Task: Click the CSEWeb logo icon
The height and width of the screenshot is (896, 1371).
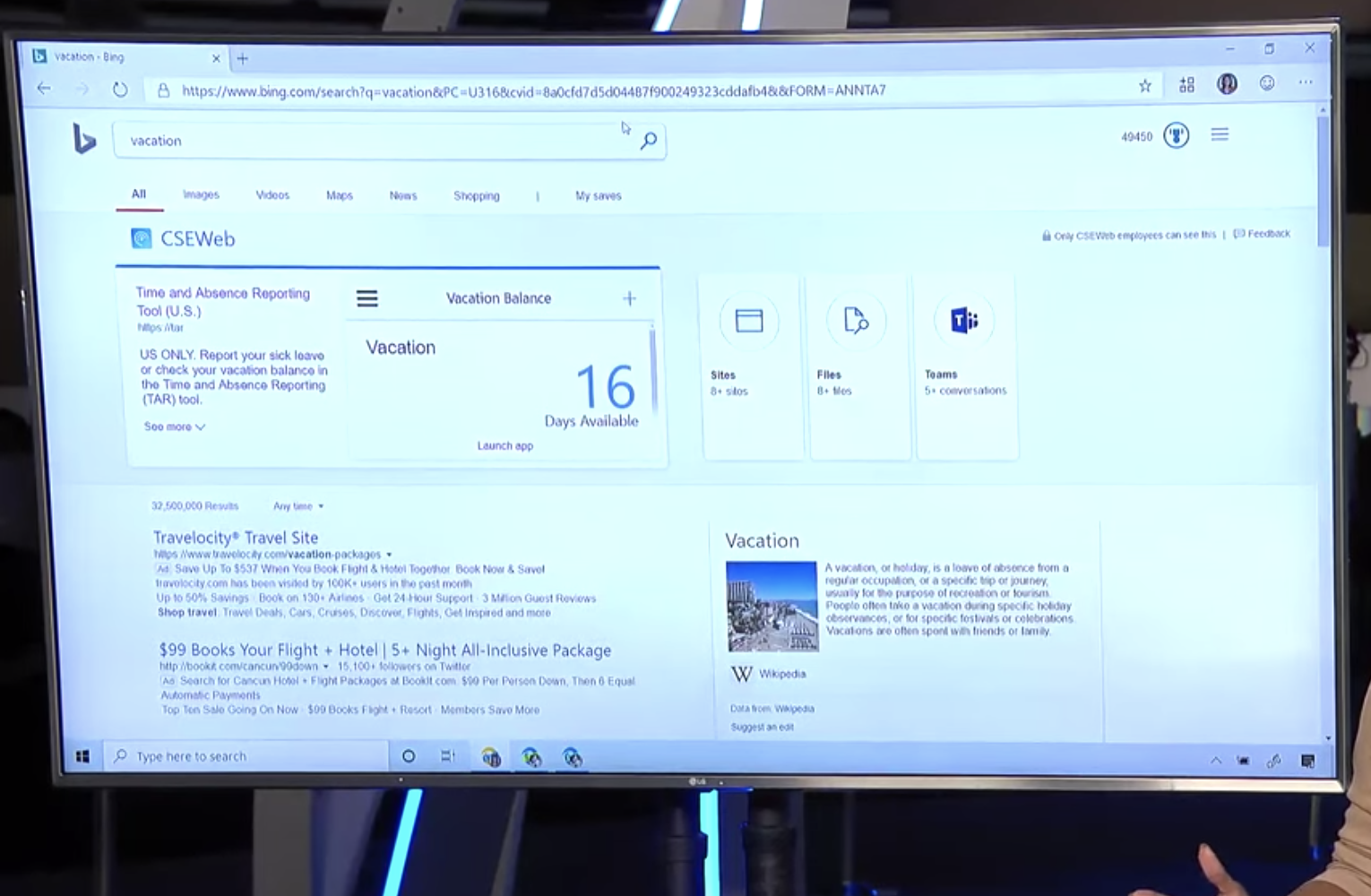Action: coord(142,238)
